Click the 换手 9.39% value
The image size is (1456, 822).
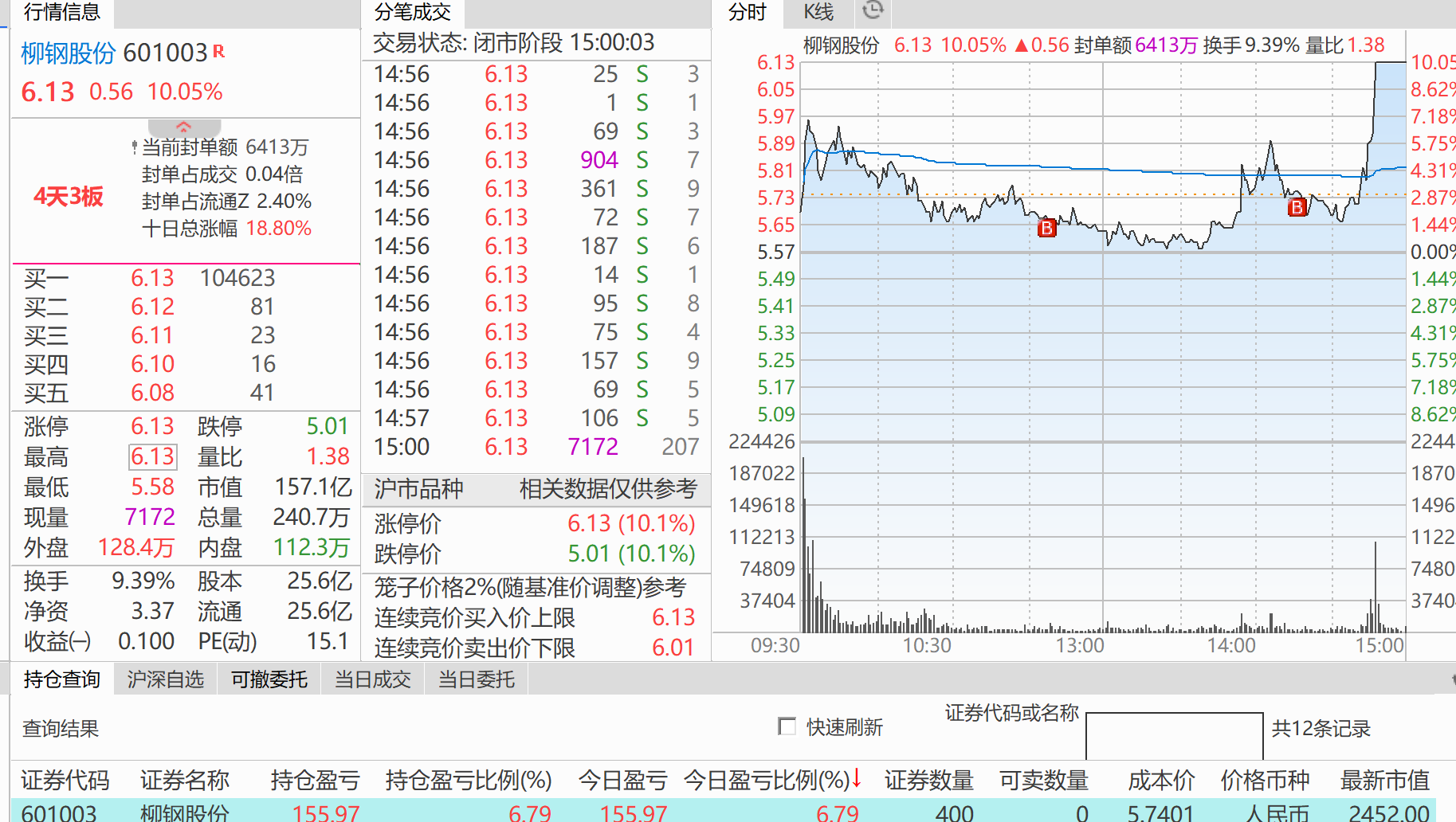point(143,581)
